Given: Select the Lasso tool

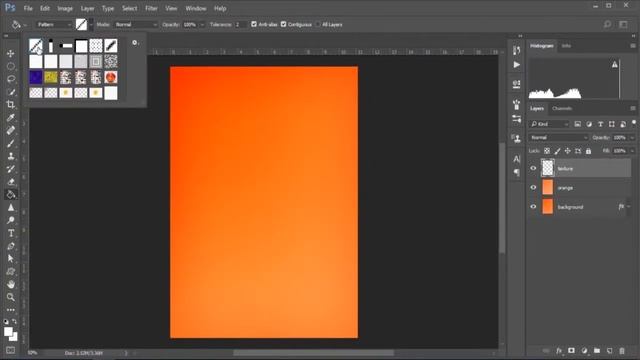Looking at the screenshot, I should click(x=11, y=79).
